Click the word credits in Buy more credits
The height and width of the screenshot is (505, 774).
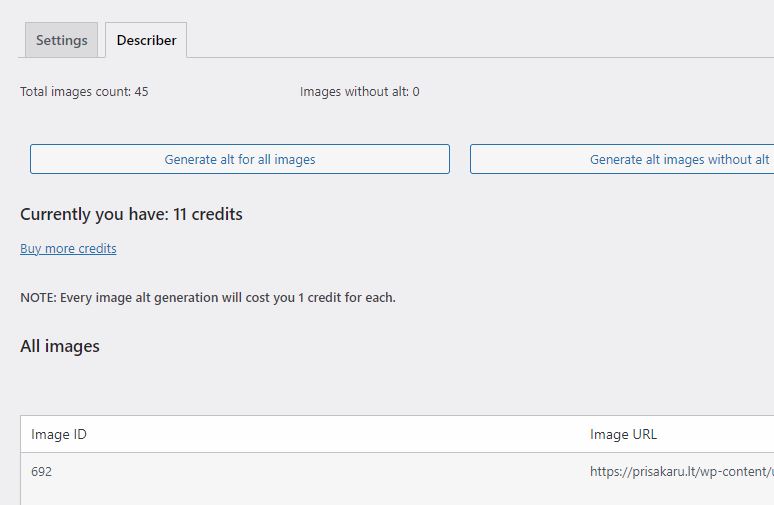point(97,248)
